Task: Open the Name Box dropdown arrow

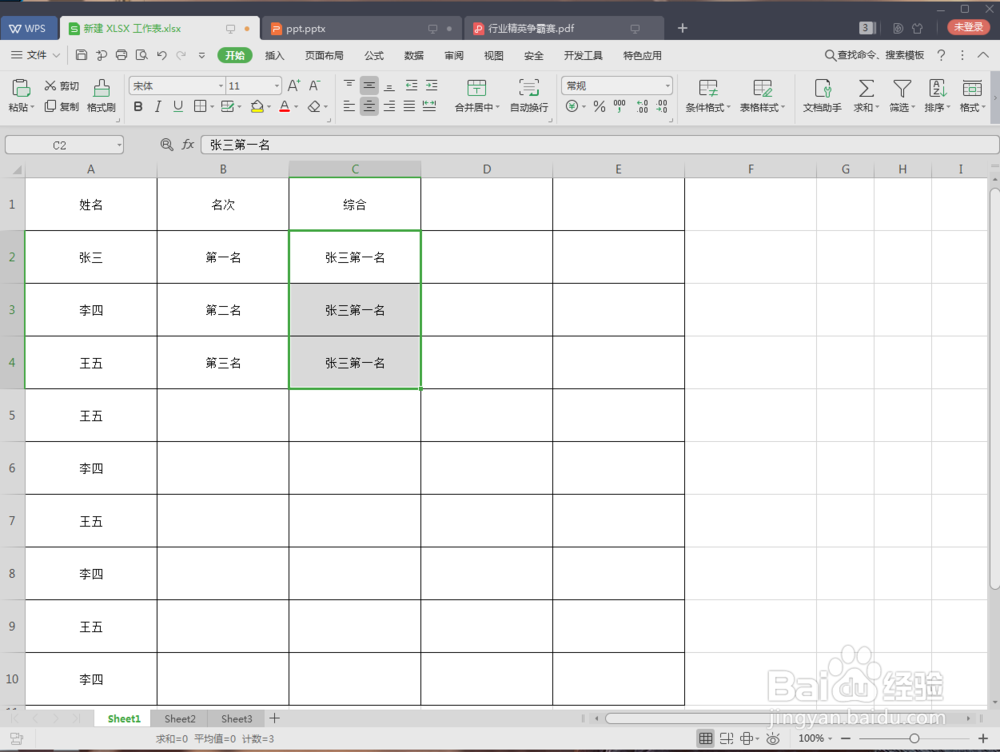Action: (119, 145)
